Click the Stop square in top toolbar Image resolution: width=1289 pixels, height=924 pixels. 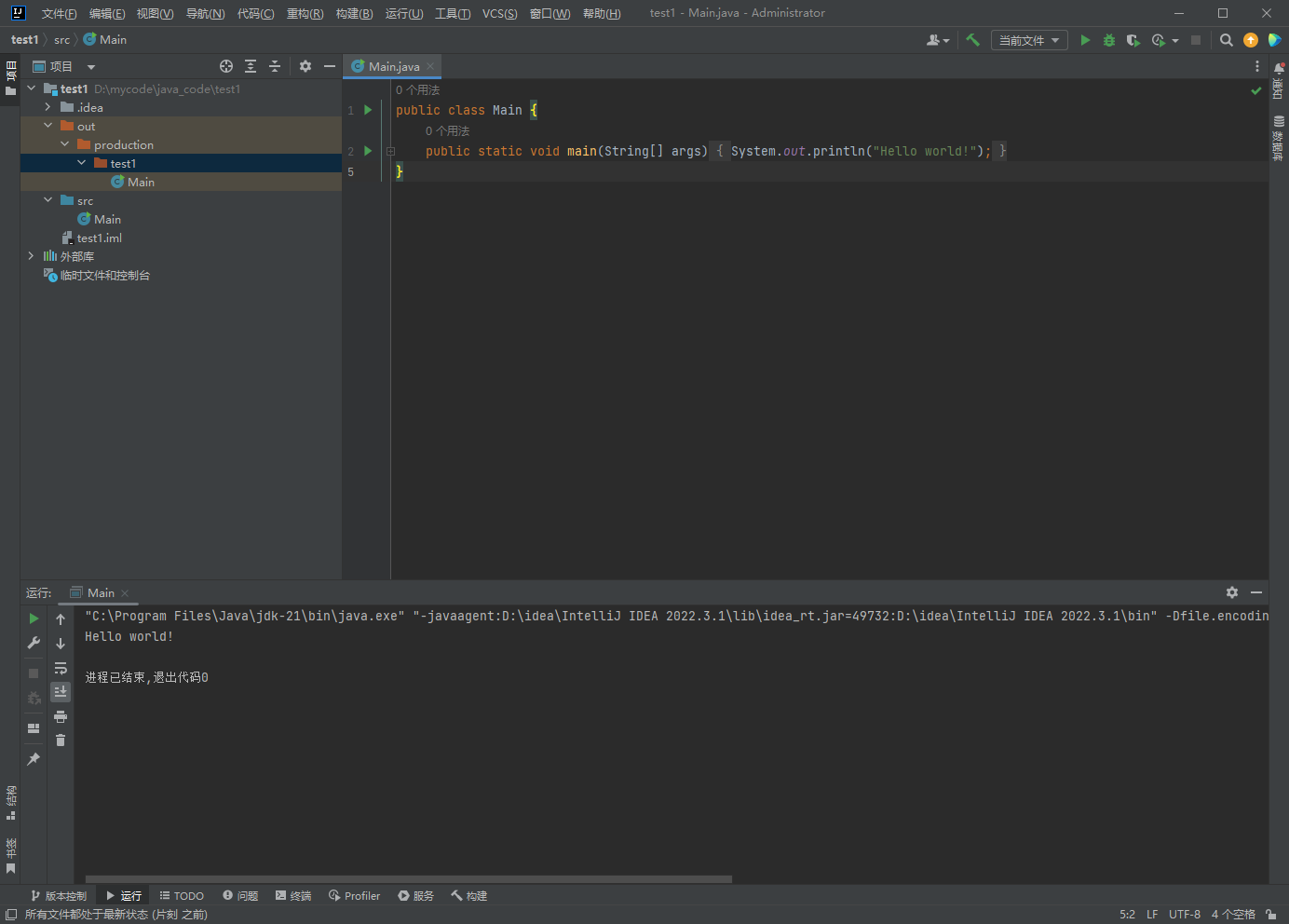coord(1196,40)
